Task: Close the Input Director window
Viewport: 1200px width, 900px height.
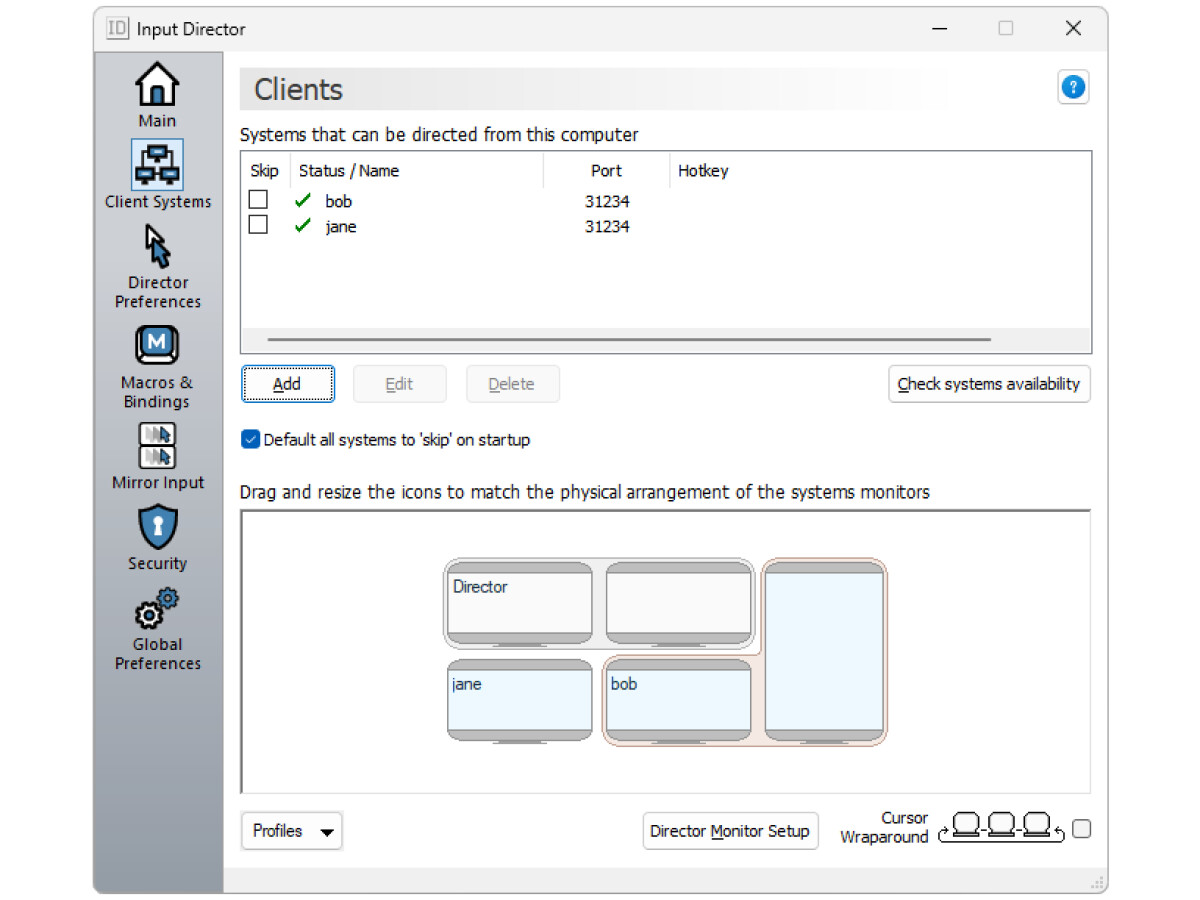Action: (x=1073, y=28)
